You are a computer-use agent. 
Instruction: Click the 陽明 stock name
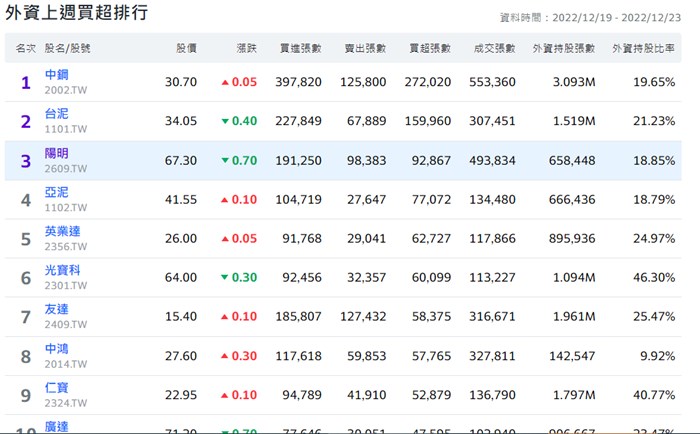57,154
